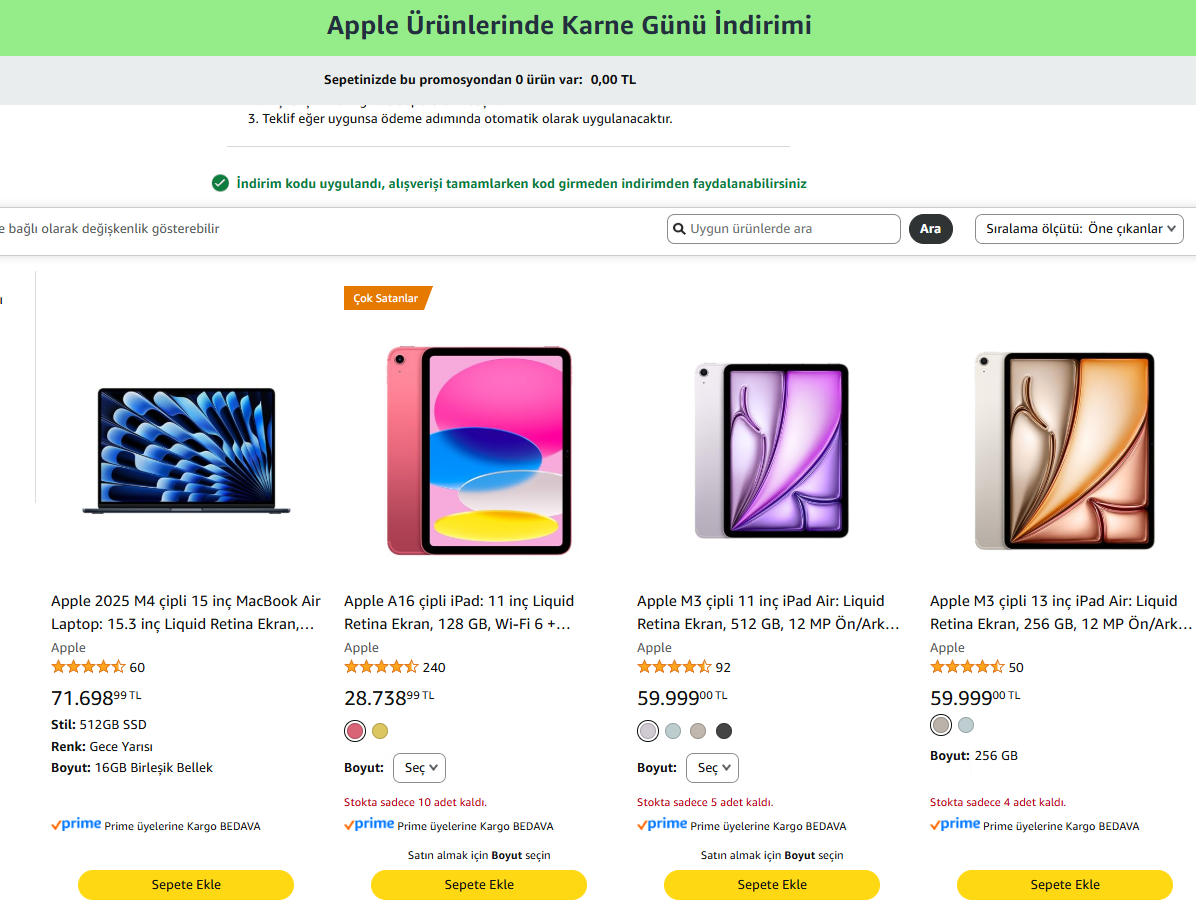The height and width of the screenshot is (908, 1196).
Task: Open the Boyut dropdown for the A16 iPad
Action: [x=419, y=768]
